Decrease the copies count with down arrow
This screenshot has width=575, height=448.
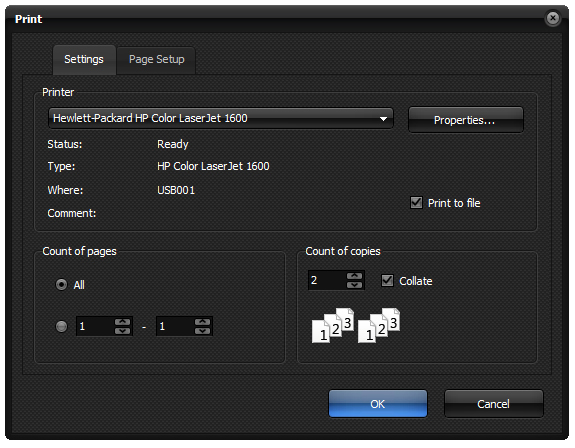tap(354, 285)
